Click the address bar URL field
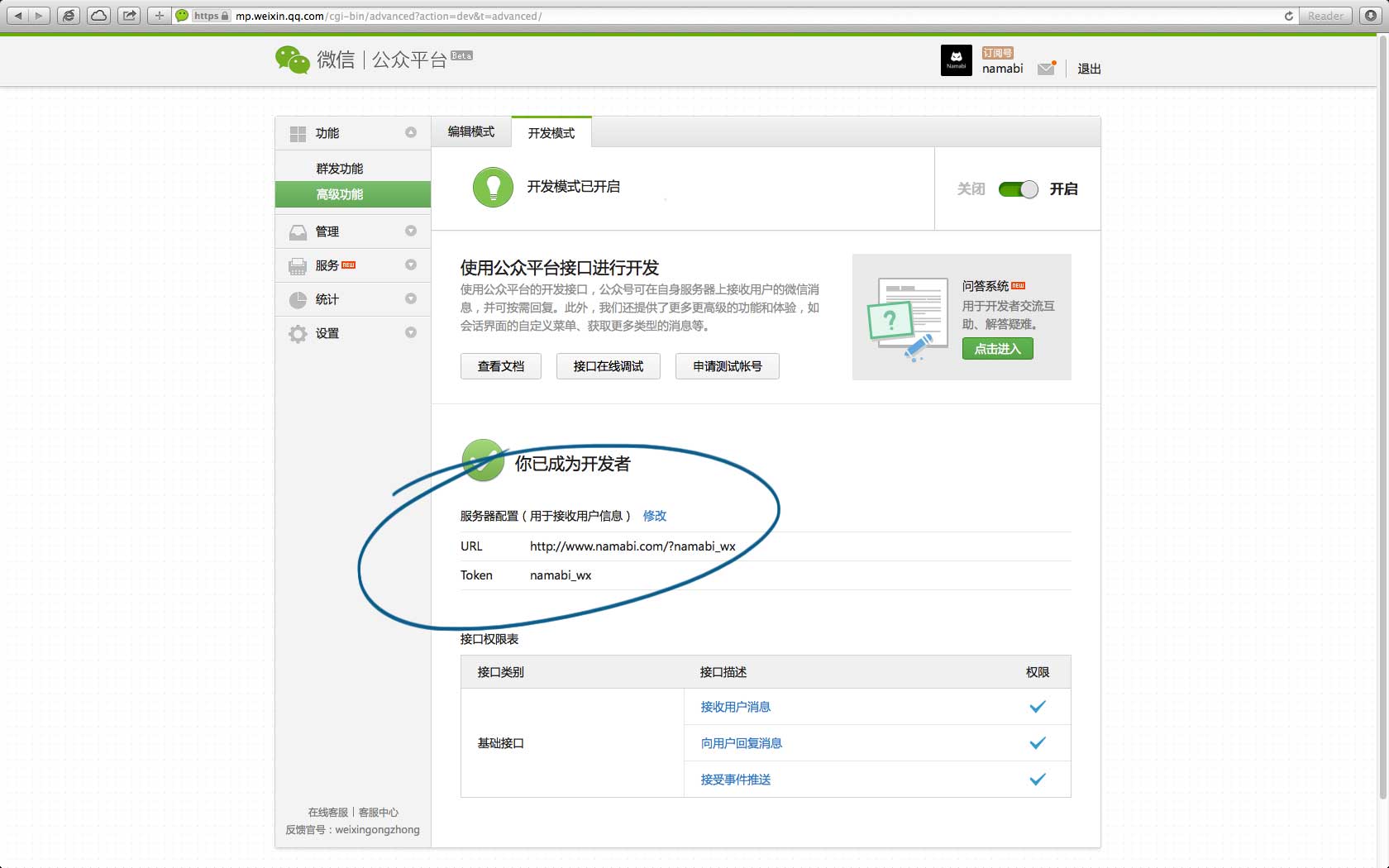Image resolution: width=1389 pixels, height=868 pixels. coord(735,16)
